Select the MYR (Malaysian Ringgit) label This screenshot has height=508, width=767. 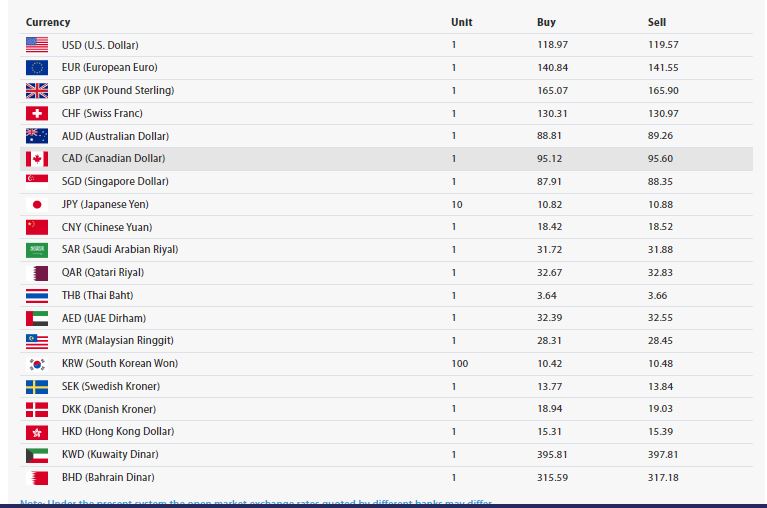click(x=118, y=341)
